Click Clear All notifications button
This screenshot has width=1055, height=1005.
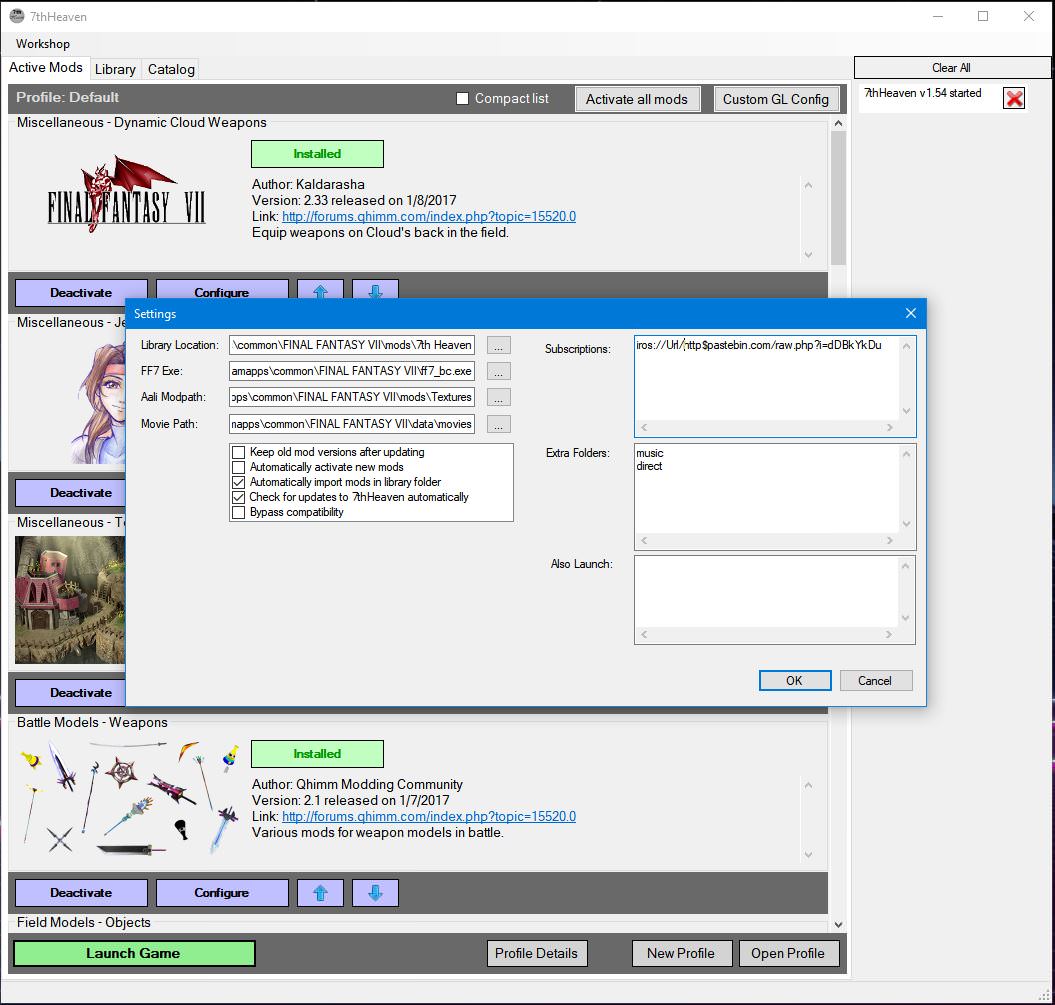pos(951,67)
